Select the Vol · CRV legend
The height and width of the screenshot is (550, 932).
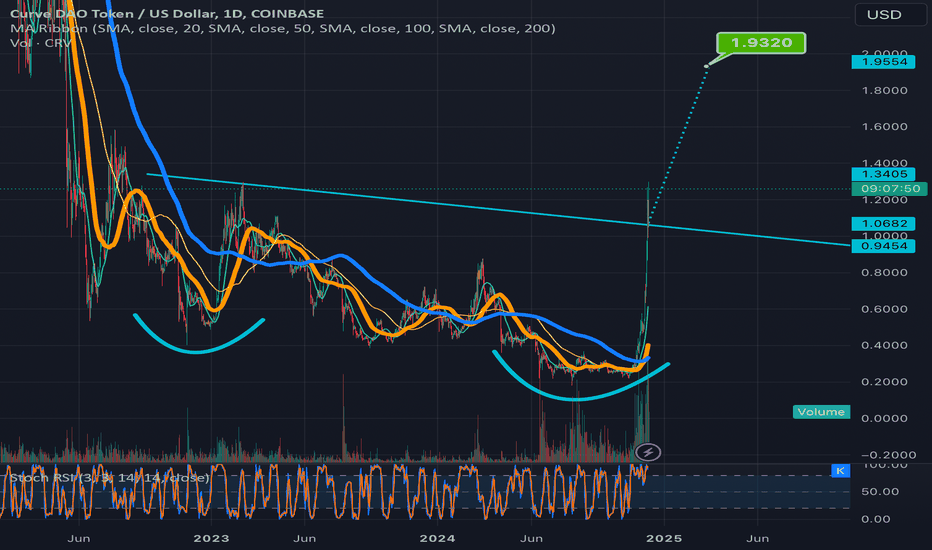(40, 43)
